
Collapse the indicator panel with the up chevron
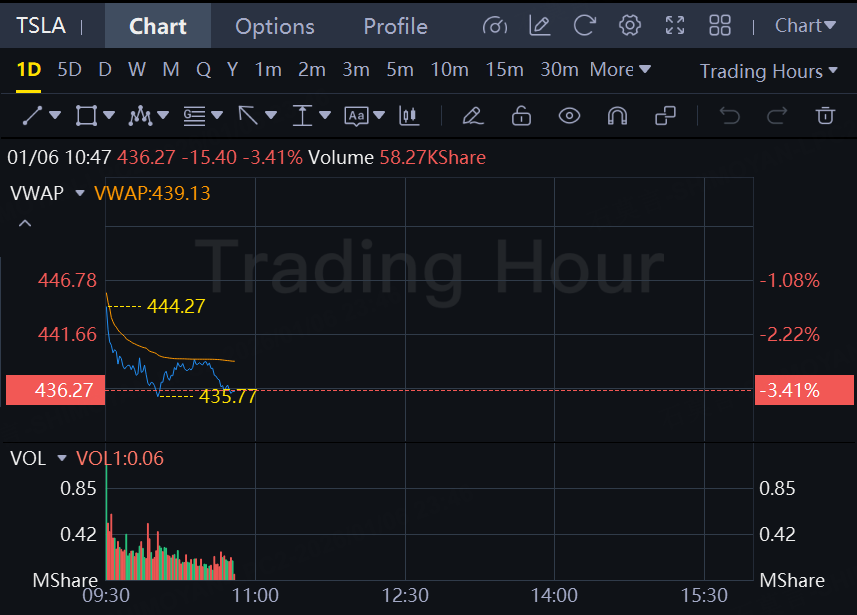[x=25, y=223]
